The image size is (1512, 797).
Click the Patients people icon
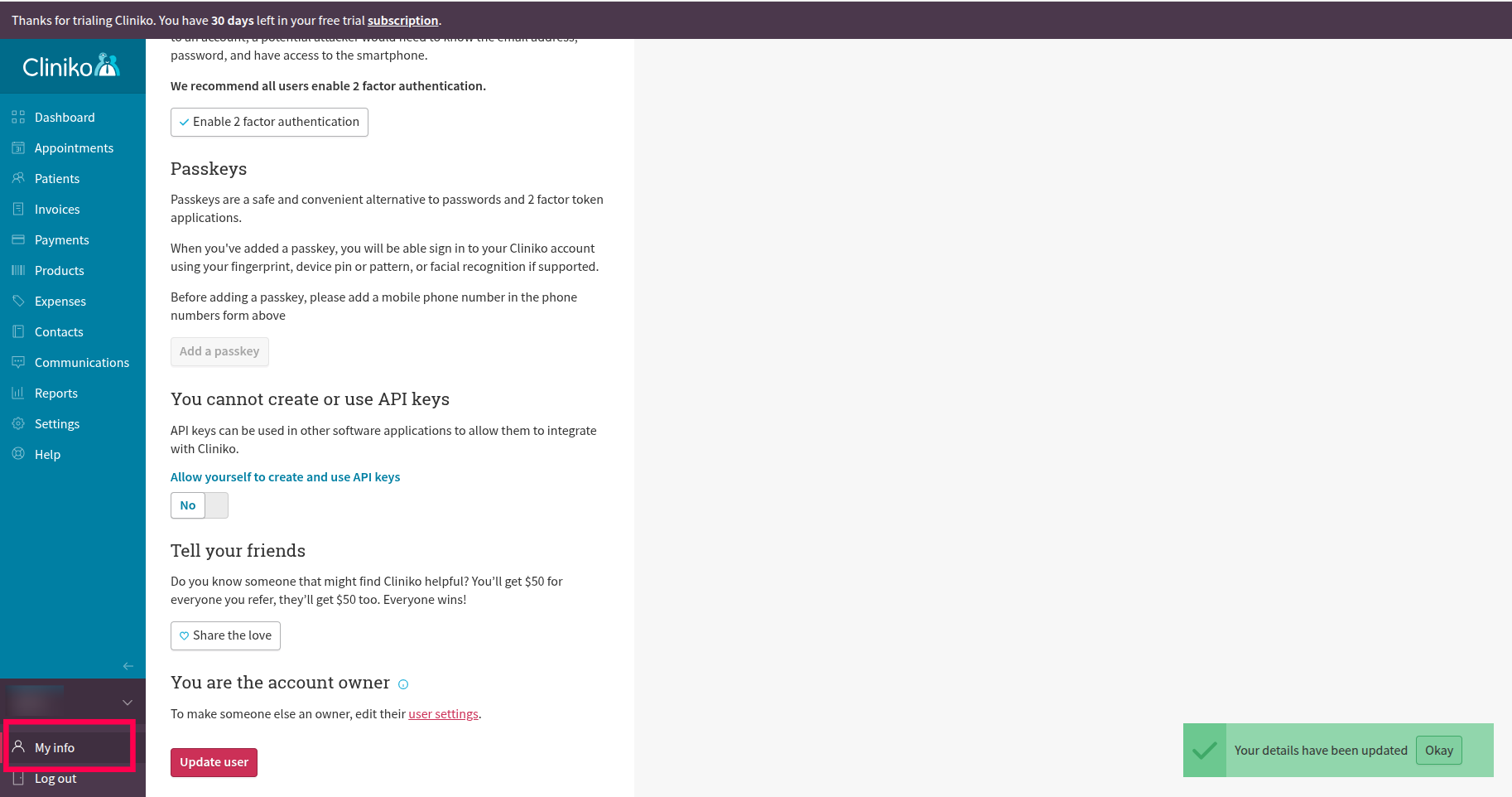click(18, 179)
